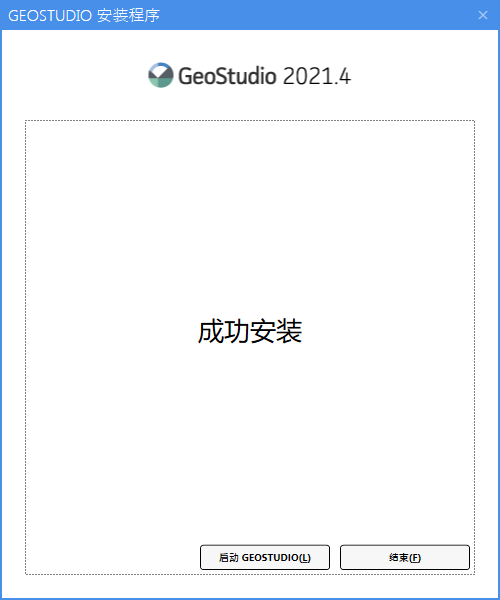
Task: Click the GEOSTUDIO 安装程序 title text
Action: click(84, 15)
